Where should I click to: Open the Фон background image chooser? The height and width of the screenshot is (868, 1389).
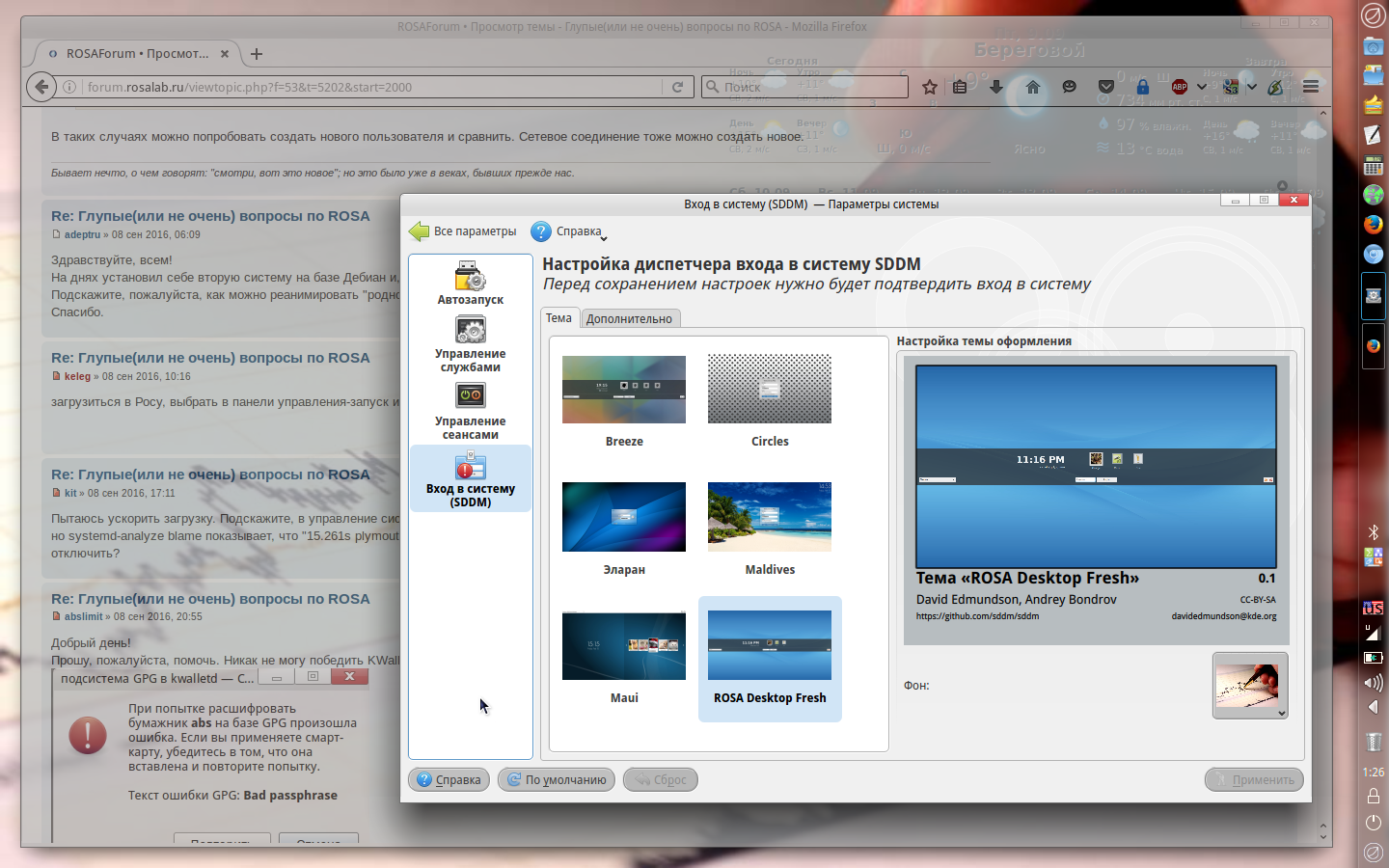[1250, 686]
